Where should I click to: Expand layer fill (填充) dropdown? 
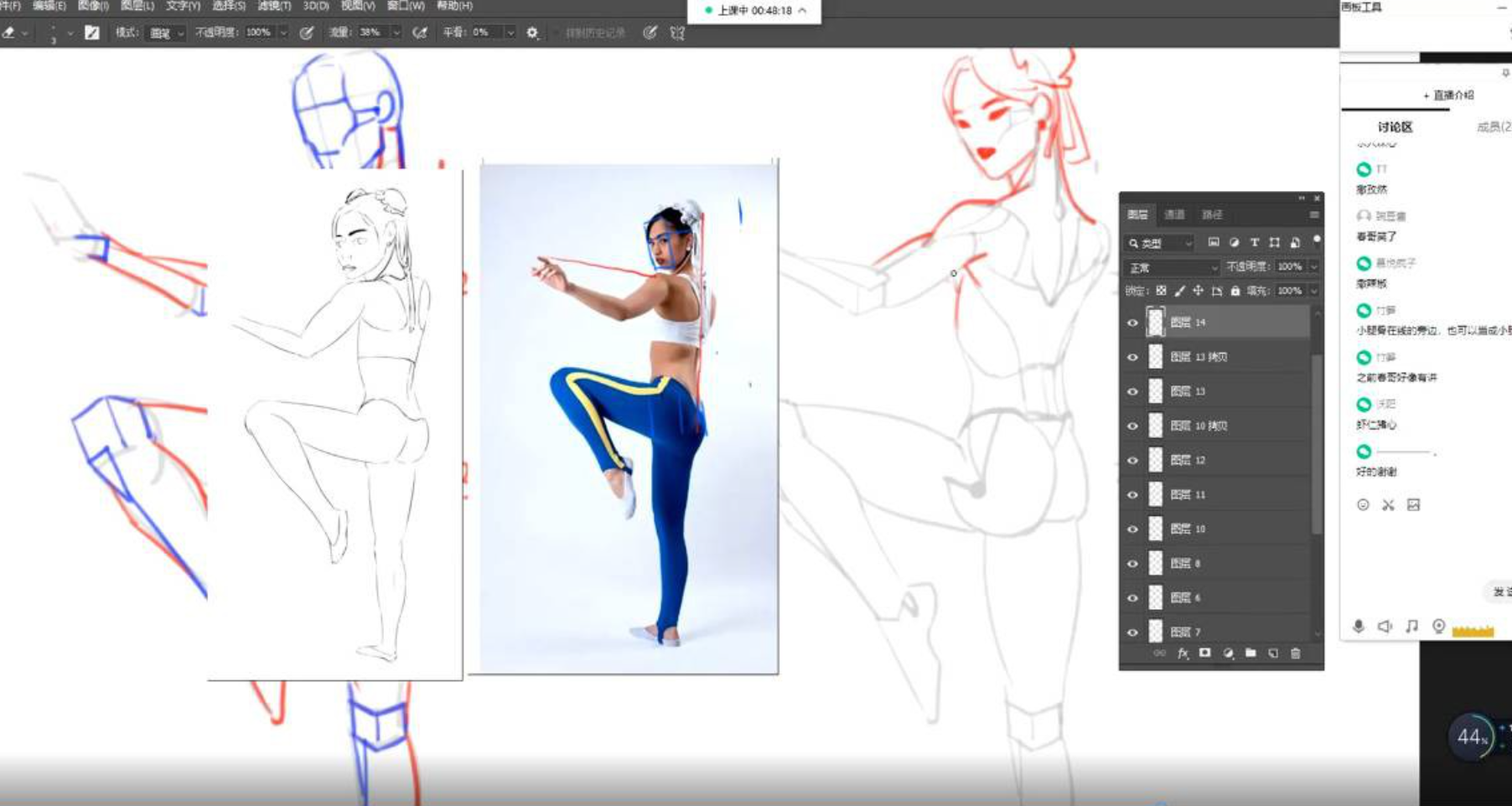coord(1313,291)
